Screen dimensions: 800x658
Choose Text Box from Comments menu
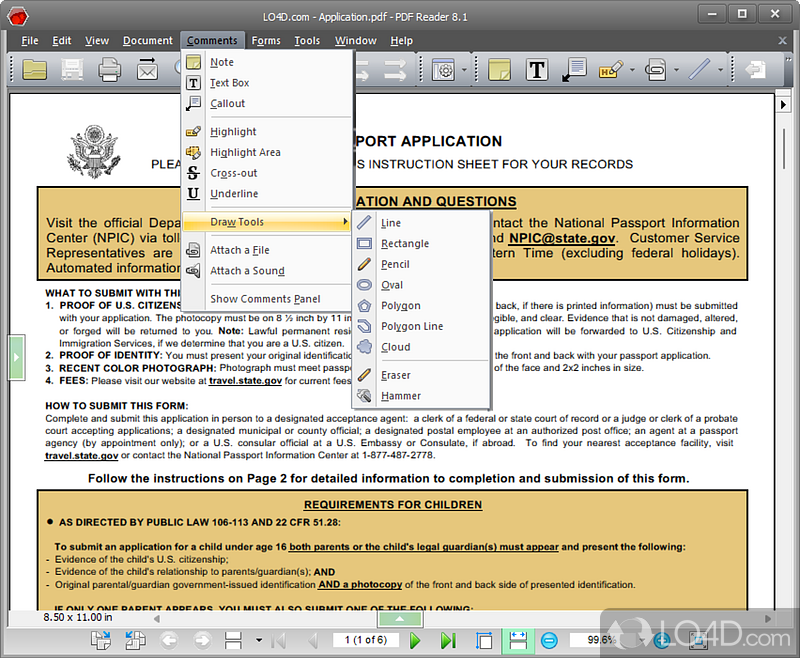click(267, 83)
